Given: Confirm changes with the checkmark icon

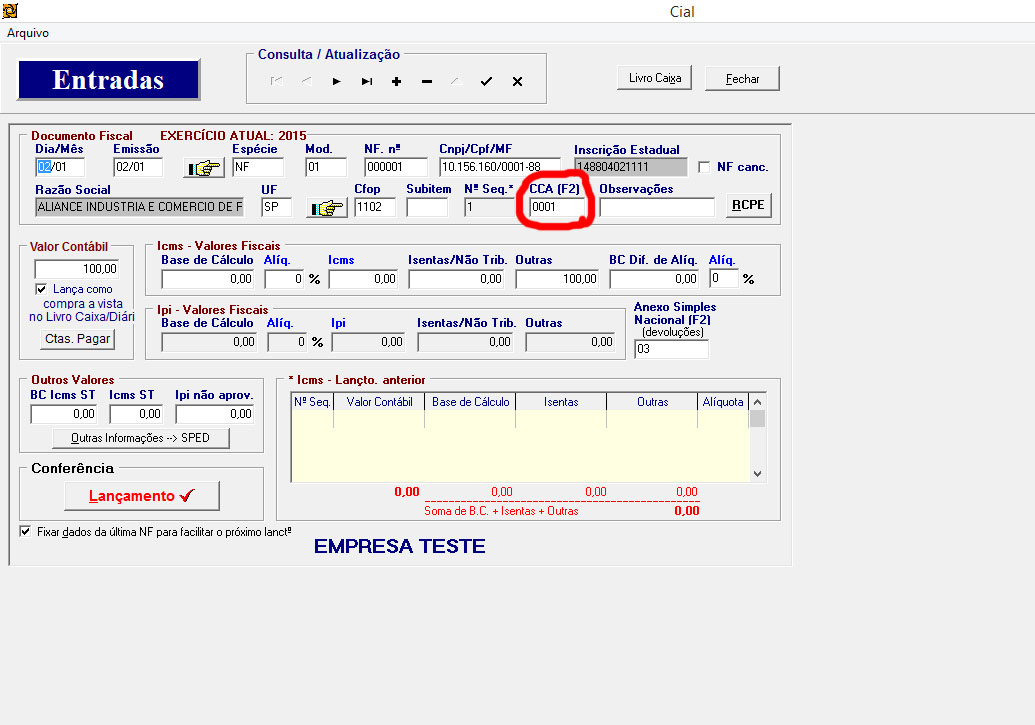Looking at the screenshot, I should (x=487, y=82).
